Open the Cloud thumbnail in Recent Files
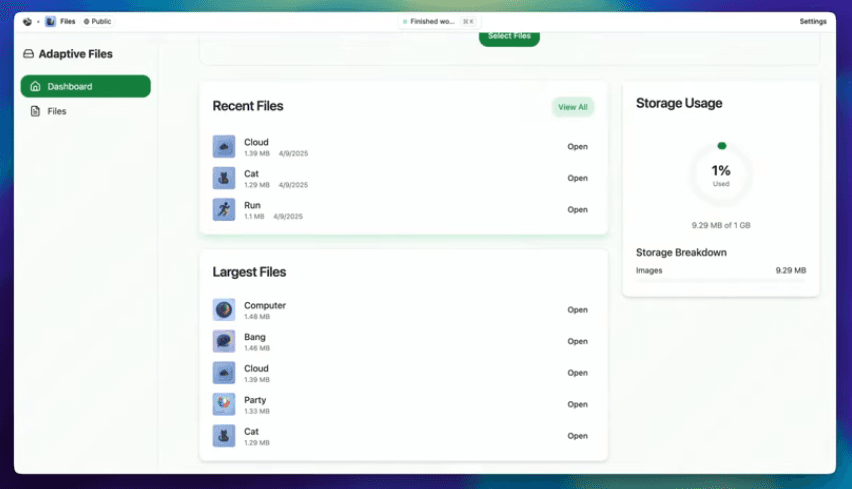 click(x=224, y=147)
